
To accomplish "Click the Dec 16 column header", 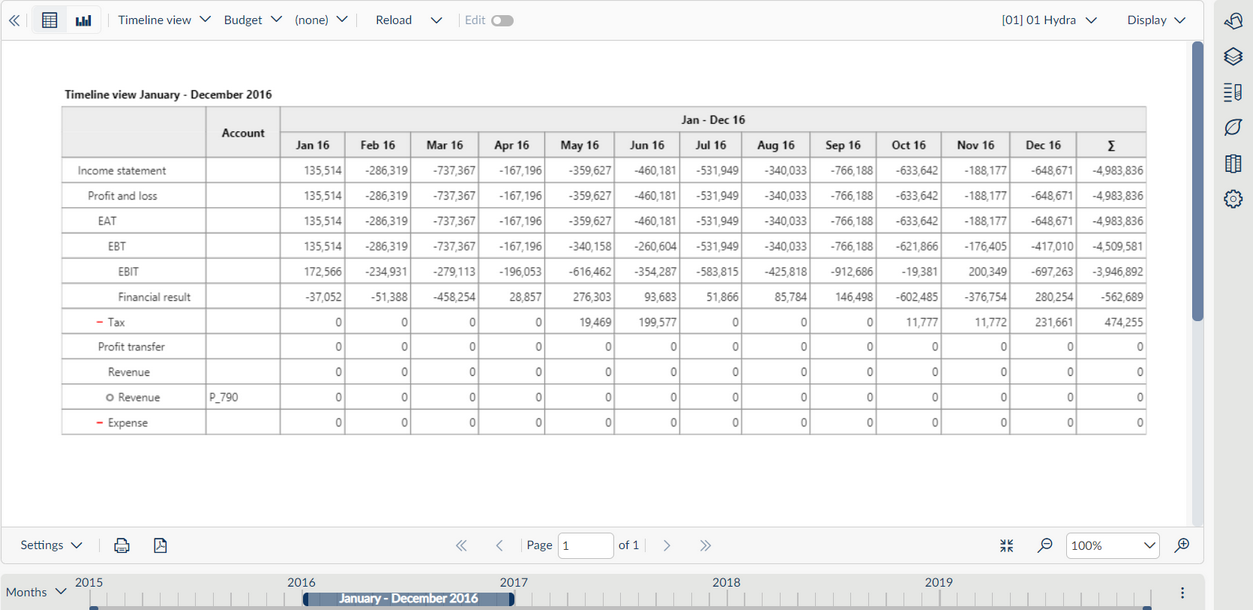I will [x=1043, y=145].
